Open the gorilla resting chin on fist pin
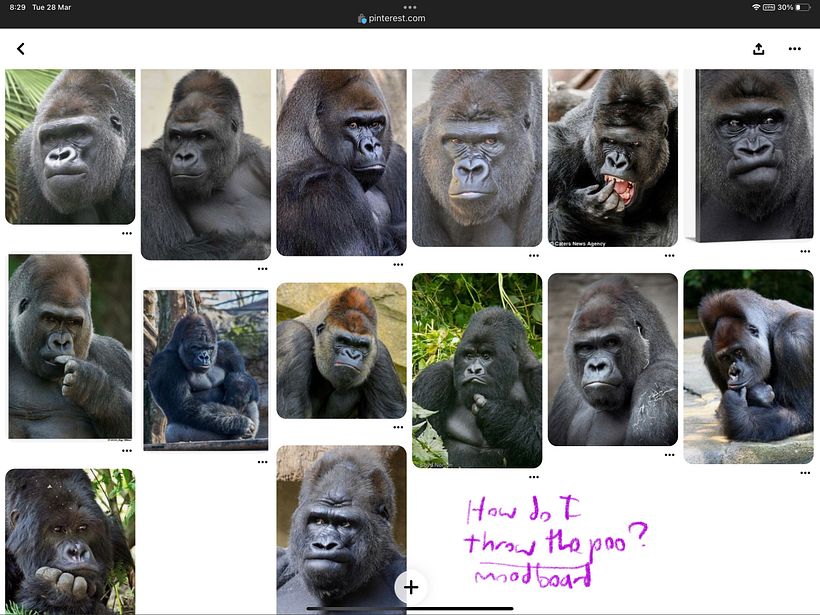 [x=748, y=367]
